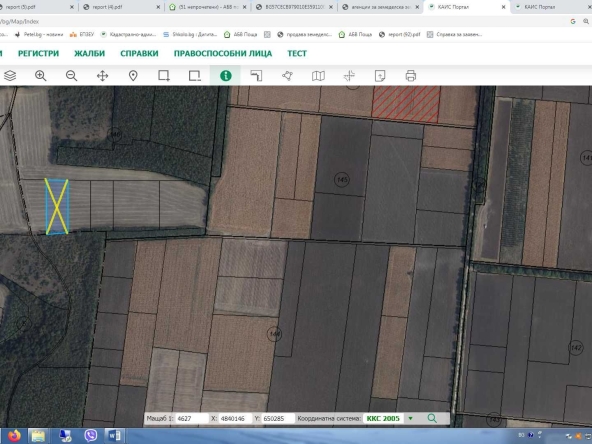Open the ПРАВОСПОСОБНИ ЛИЦА menu

coord(223,53)
